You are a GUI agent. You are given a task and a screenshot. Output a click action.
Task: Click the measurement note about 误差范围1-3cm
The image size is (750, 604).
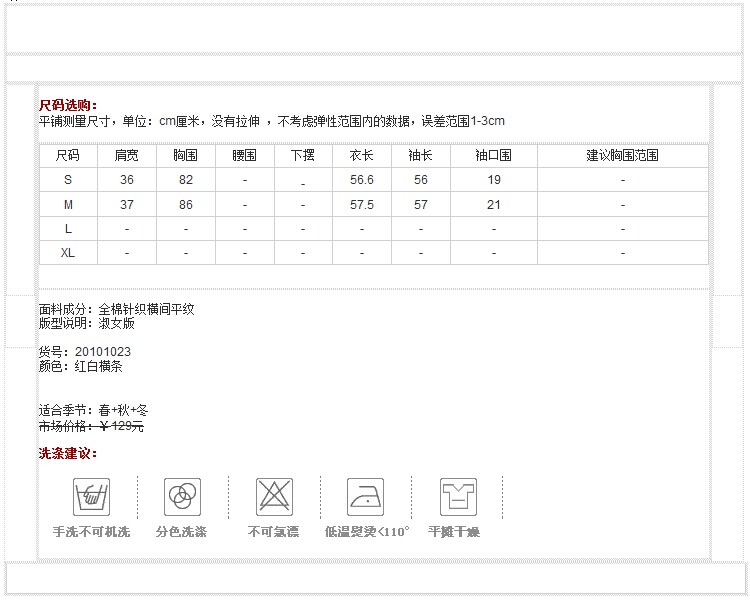(x=272, y=121)
